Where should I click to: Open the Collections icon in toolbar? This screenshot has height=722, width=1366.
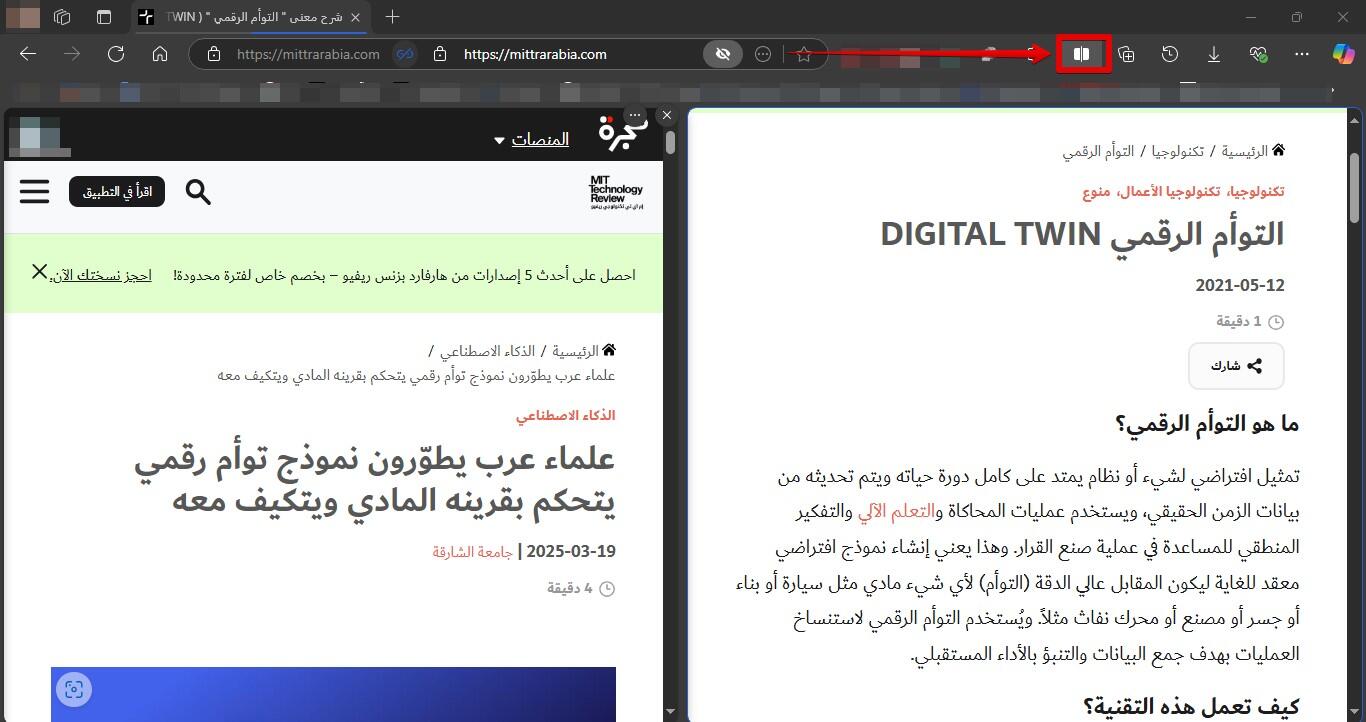pos(1126,54)
